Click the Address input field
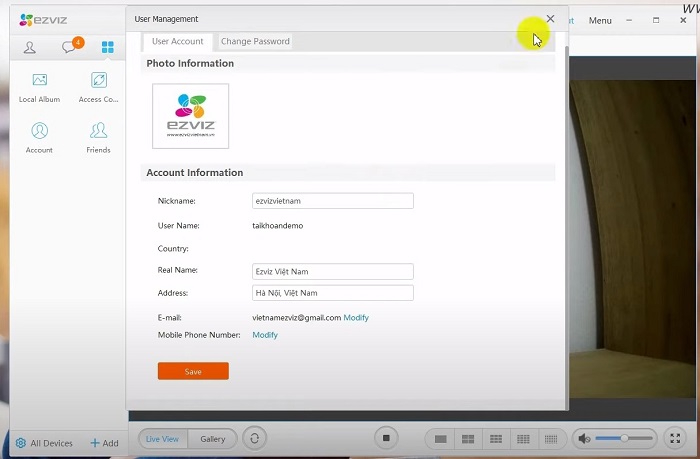 (x=333, y=293)
